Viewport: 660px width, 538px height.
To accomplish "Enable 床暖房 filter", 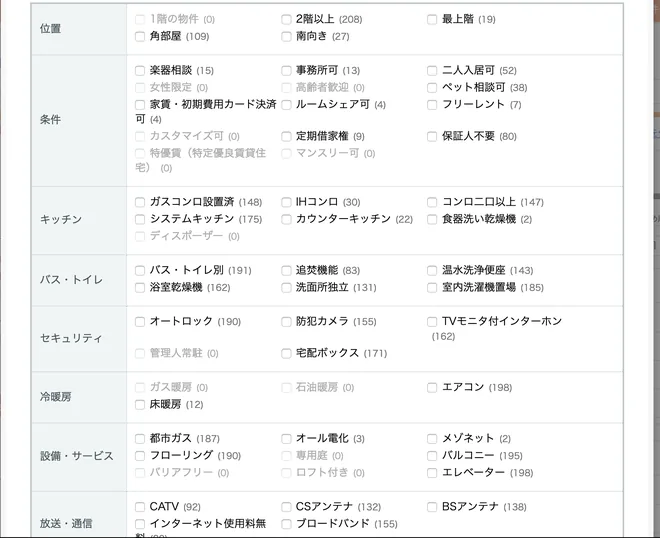I will pos(140,405).
